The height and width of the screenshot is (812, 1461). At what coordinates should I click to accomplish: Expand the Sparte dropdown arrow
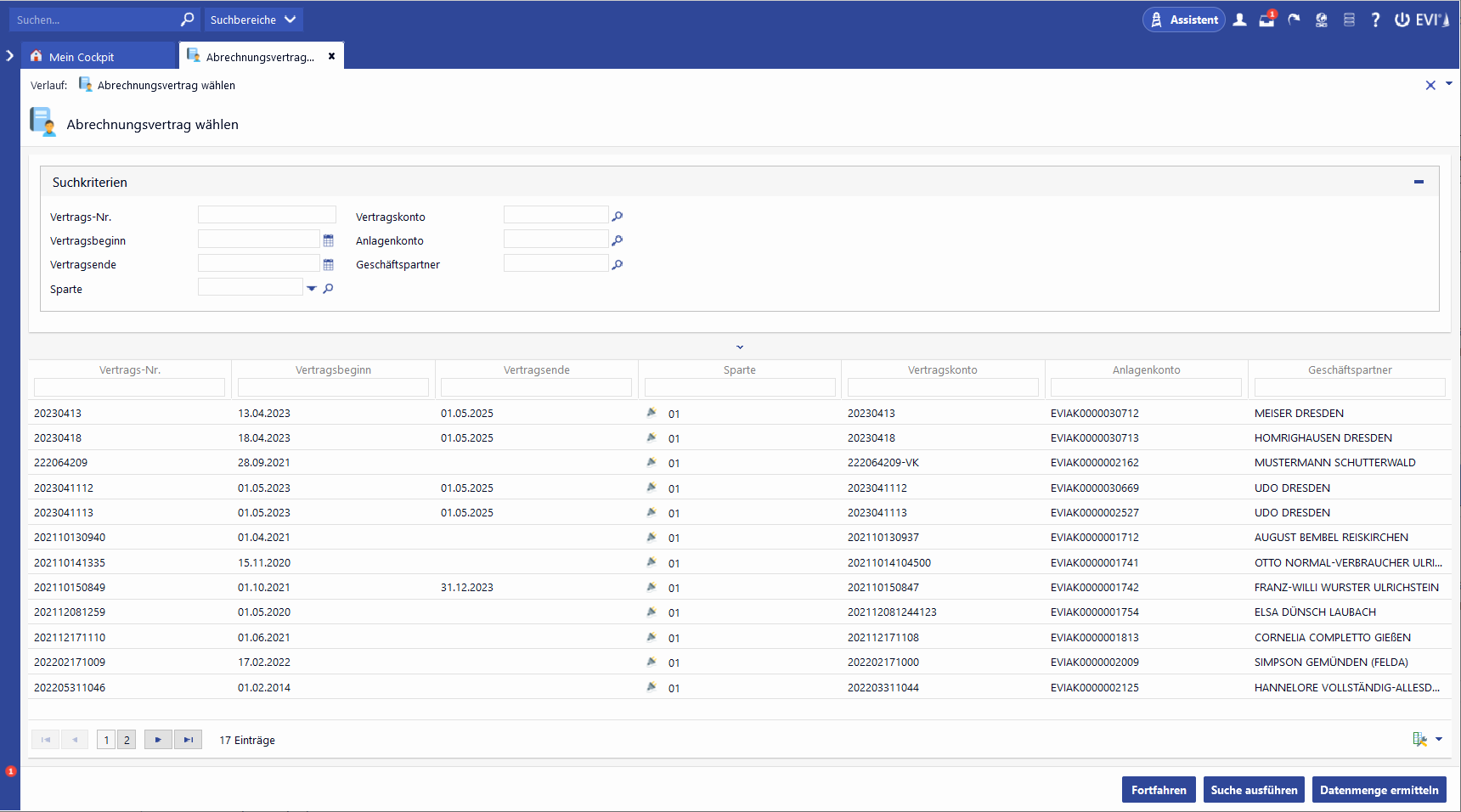[312, 289]
